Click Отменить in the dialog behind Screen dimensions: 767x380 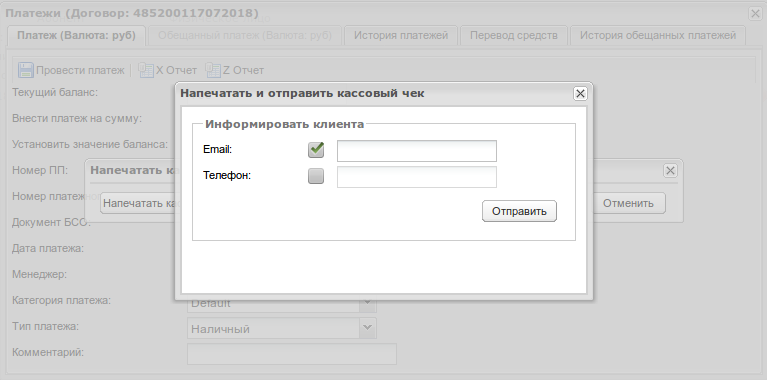point(628,203)
